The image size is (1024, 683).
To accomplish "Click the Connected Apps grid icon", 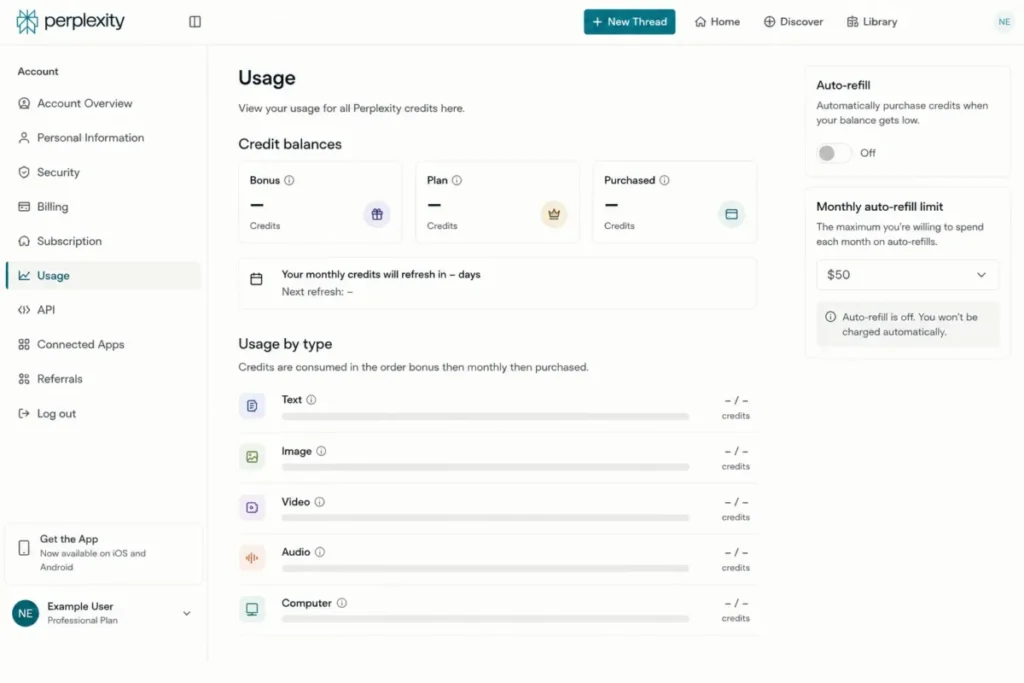I will tap(24, 344).
